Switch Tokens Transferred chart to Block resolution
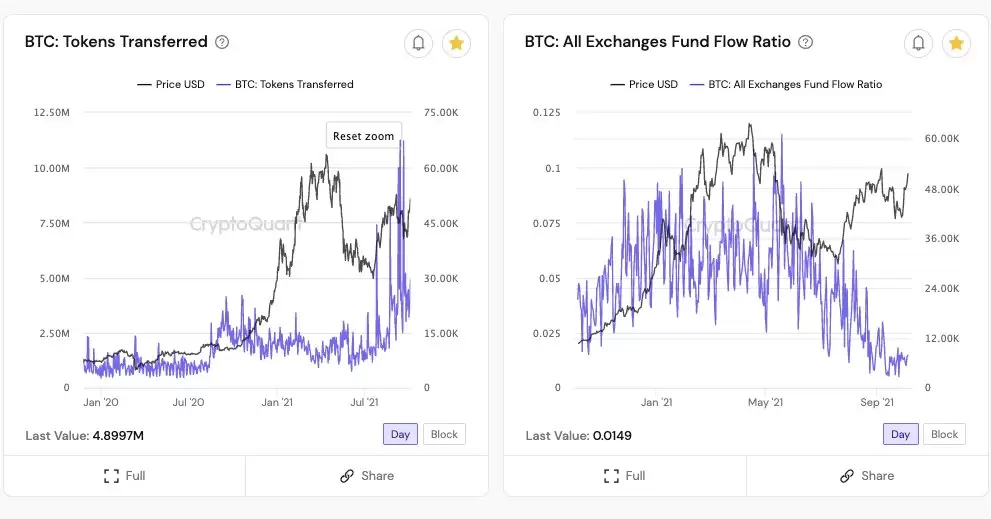The height and width of the screenshot is (519, 991). 444,434
